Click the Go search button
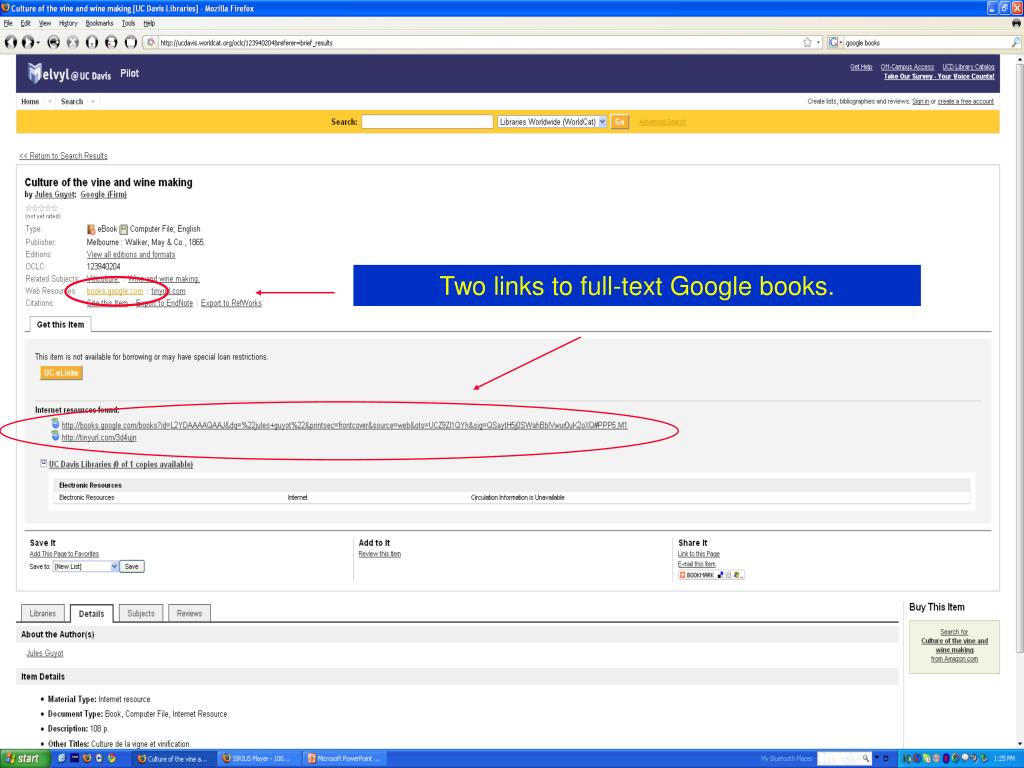The image size is (1024, 768). click(620, 121)
